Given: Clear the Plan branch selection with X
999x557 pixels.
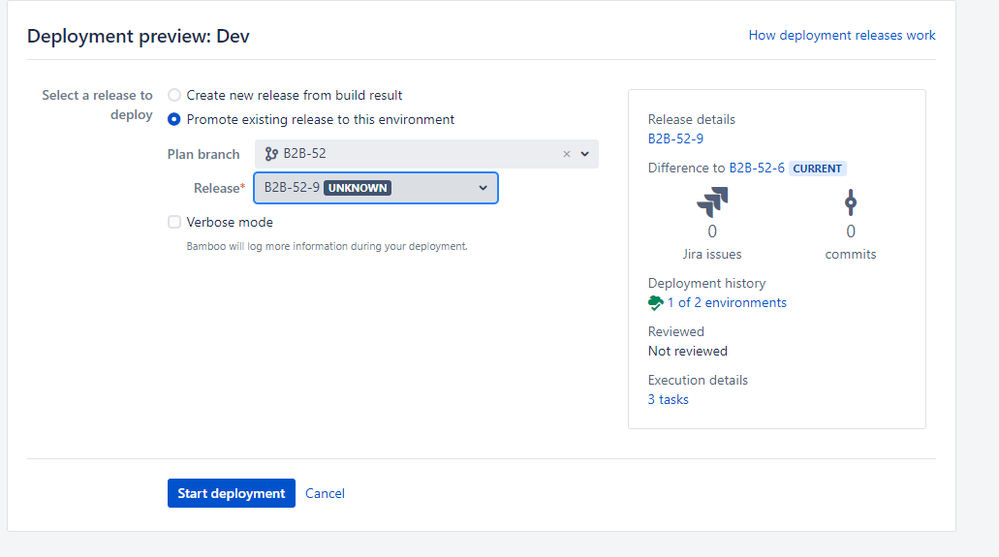Looking at the screenshot, I should tap(566, 154).
